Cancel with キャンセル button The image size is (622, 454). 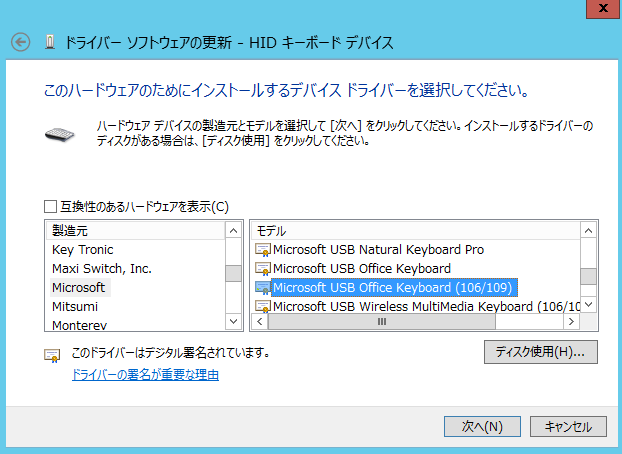(x=568, y=427)
